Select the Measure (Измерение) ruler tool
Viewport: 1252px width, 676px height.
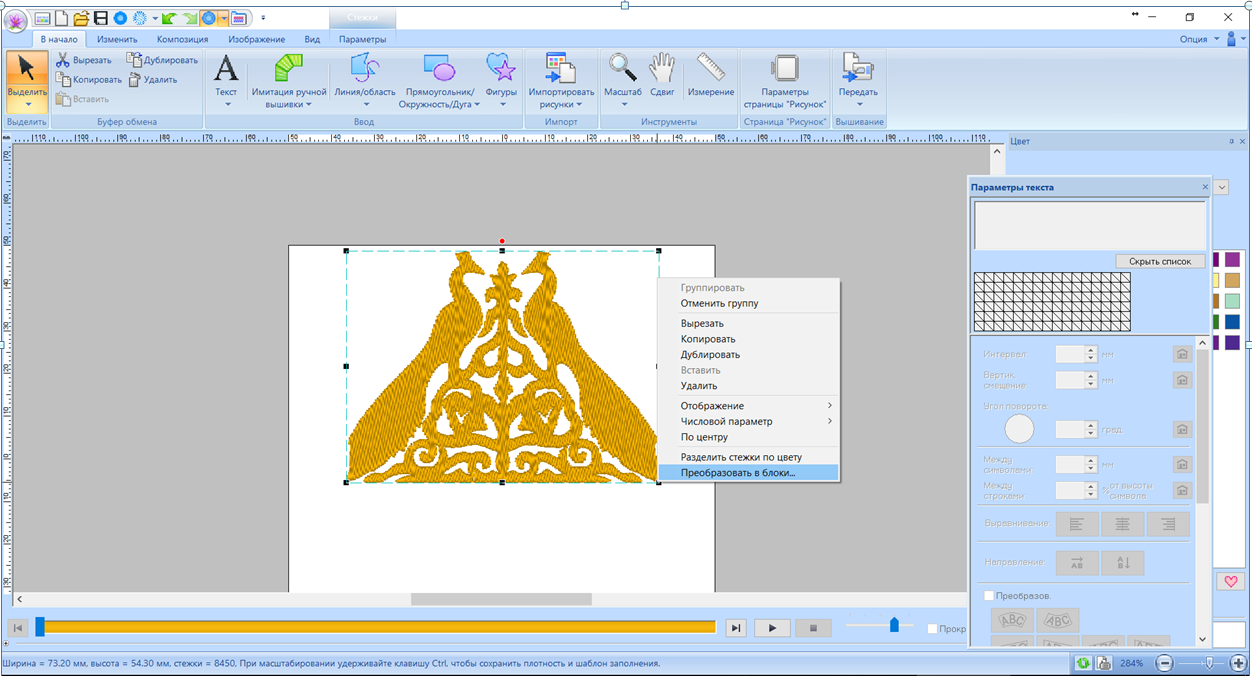711,68
